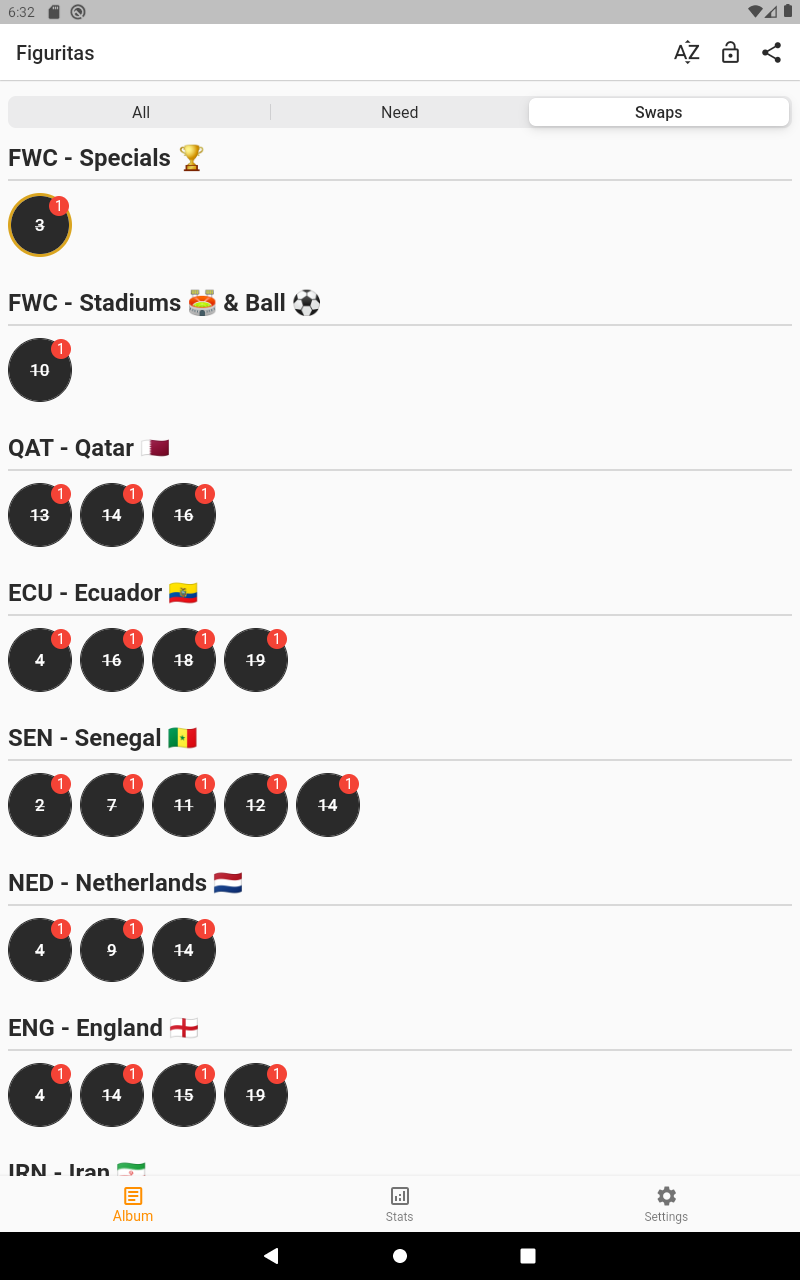This screenshot has height=1280, width=800.
Task: Switch to the All filter tab
Action: pyautogui.click(x=141, y=112)
